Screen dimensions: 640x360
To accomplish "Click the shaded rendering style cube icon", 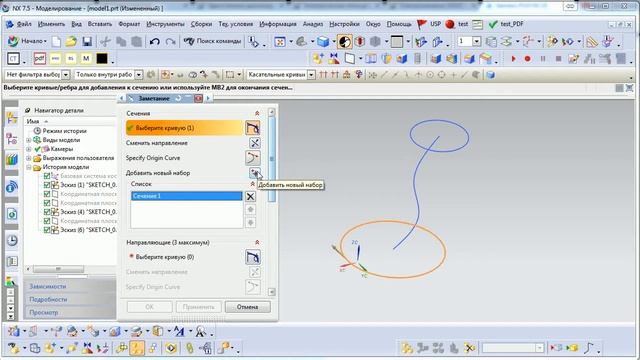I will point(323,41).
